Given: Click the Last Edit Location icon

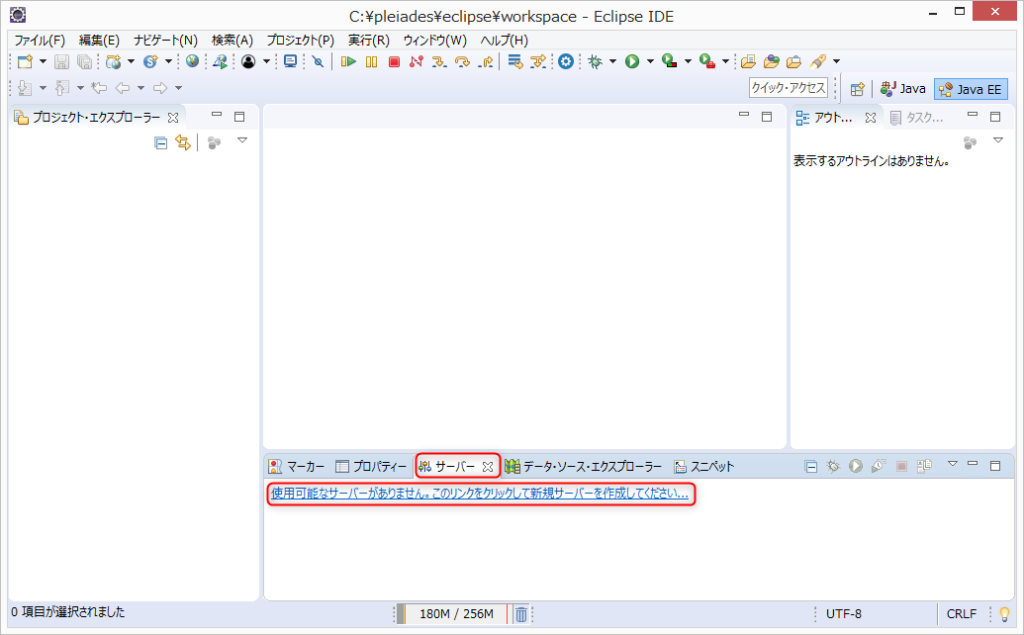Looking at the screenshot, I should 99,88.
